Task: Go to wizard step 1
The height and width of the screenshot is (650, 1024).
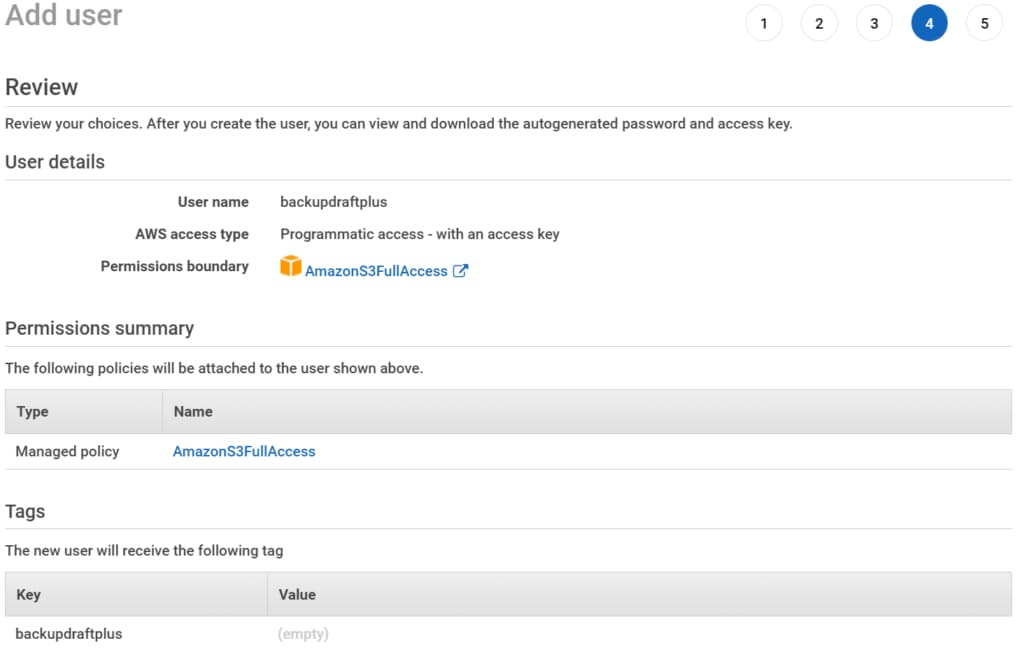Action: [763, 24]
